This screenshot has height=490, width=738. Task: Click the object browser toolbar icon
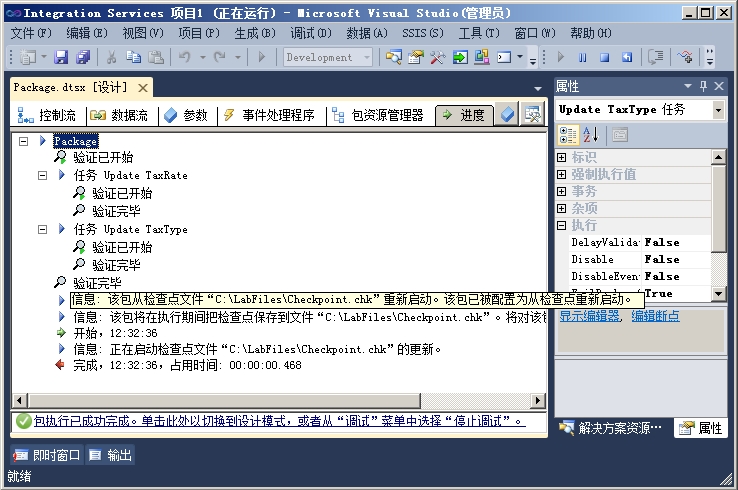click(481, 57)
